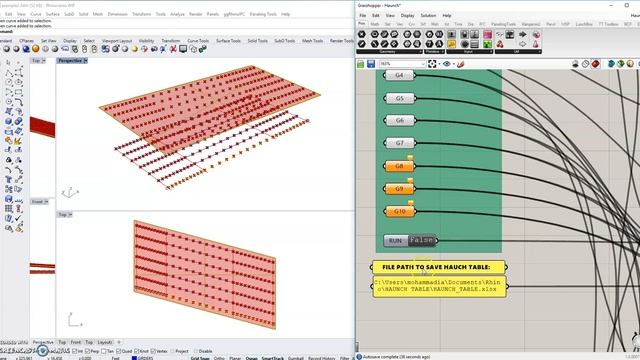Switch to the Layouts viewport tab in Rhino
Screen dimensions: 640x360
point(104,342)
